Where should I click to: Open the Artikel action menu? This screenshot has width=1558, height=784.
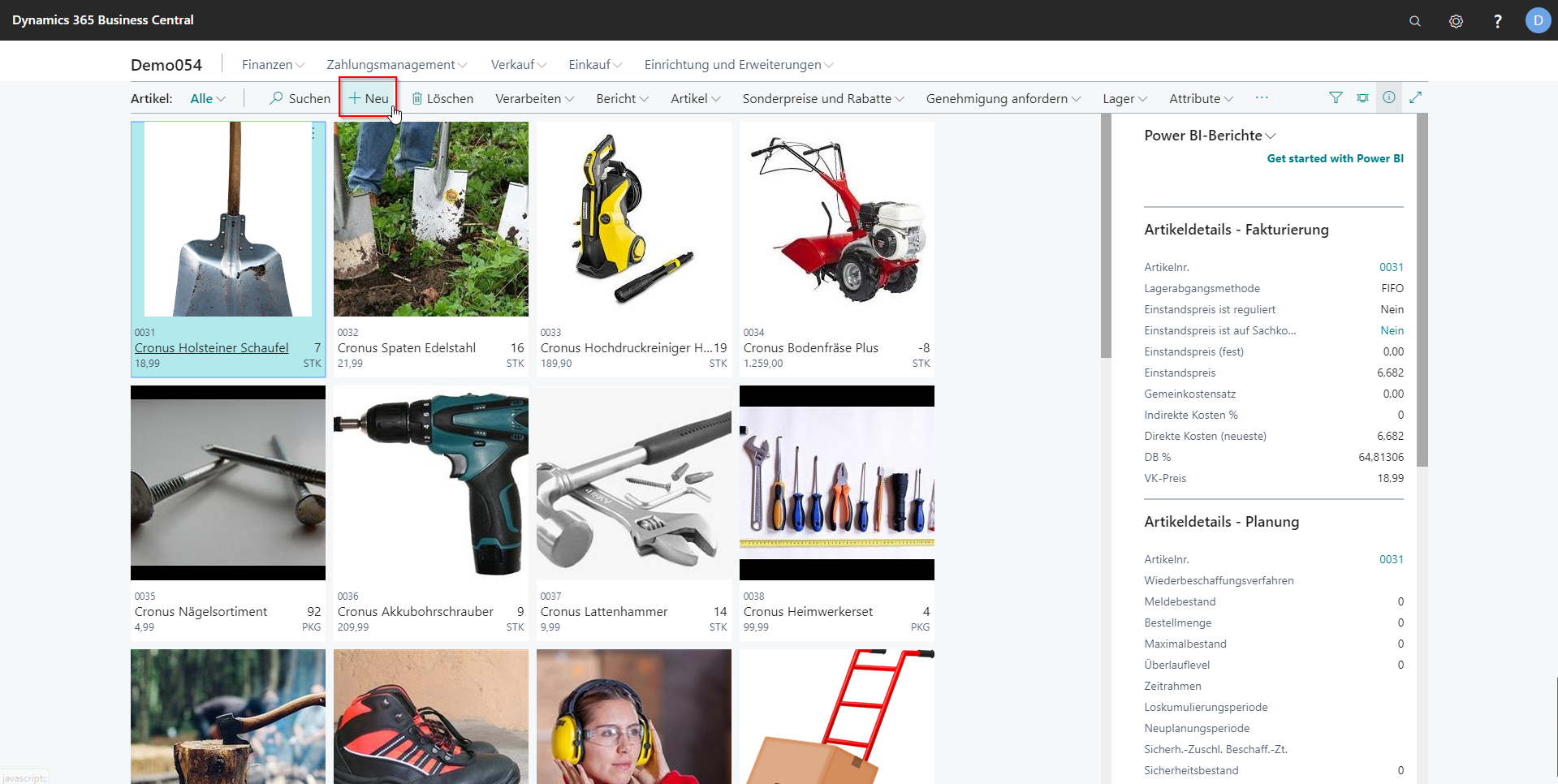[696, 98]
